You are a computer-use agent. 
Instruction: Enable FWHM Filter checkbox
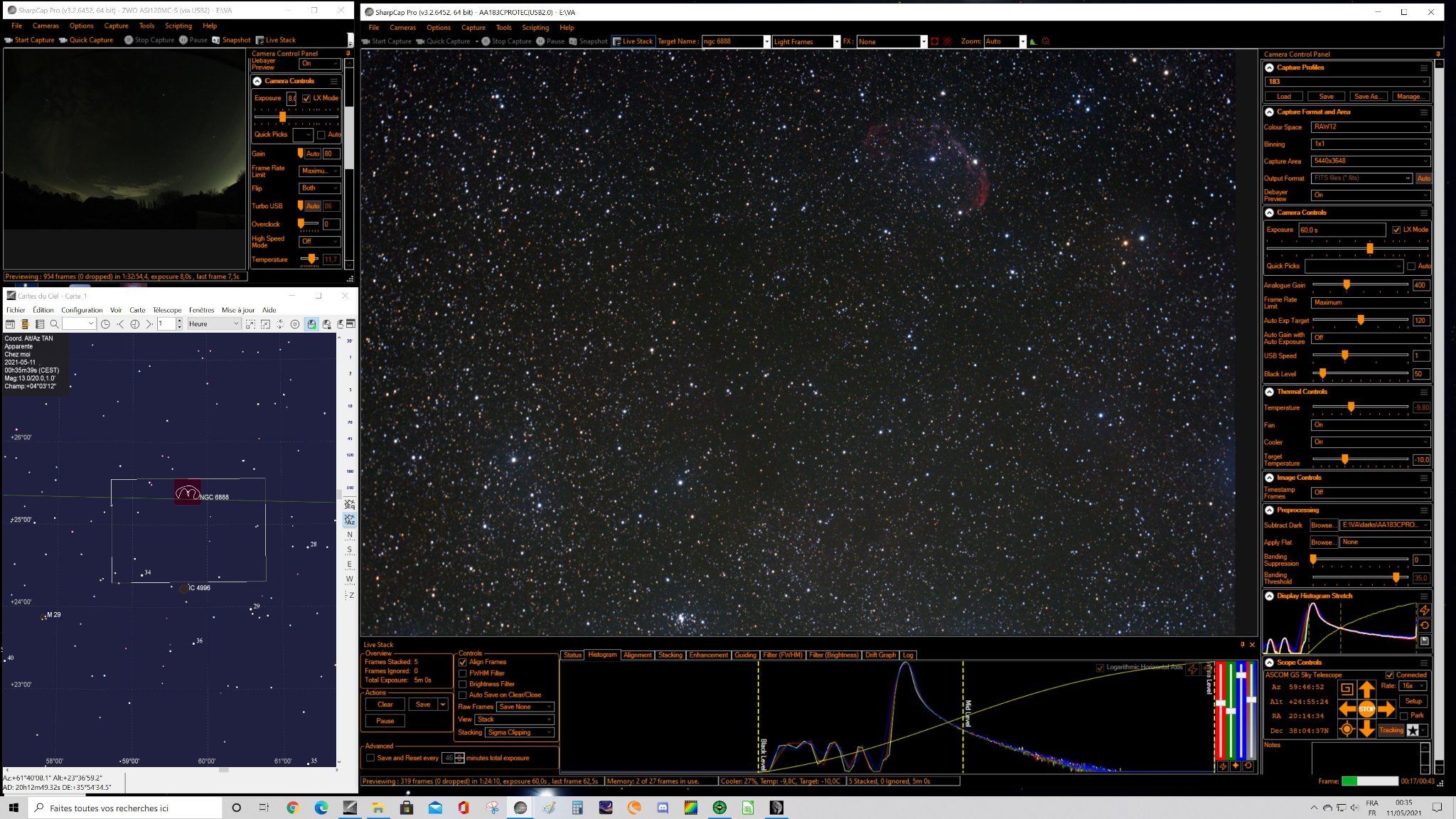463,673
